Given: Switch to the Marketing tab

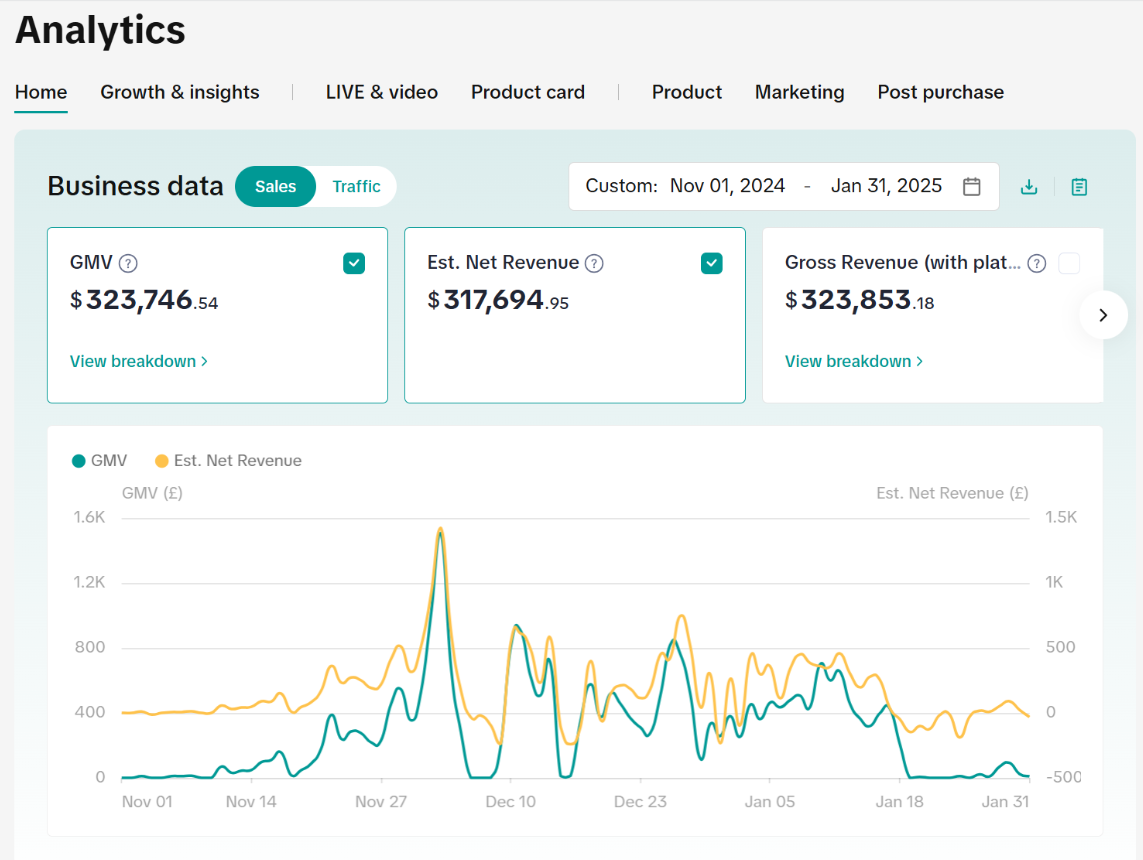Looking at the screenshot, I should 799,92.
